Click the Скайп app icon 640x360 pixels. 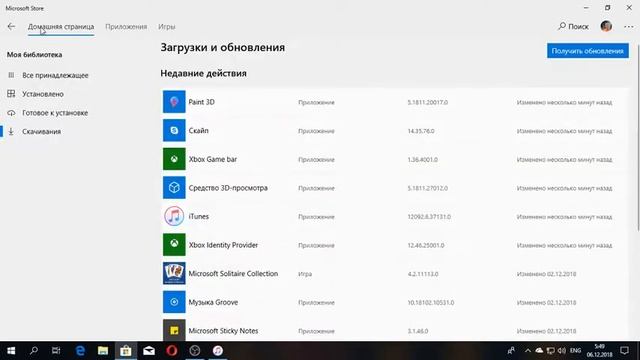[174, 130]
